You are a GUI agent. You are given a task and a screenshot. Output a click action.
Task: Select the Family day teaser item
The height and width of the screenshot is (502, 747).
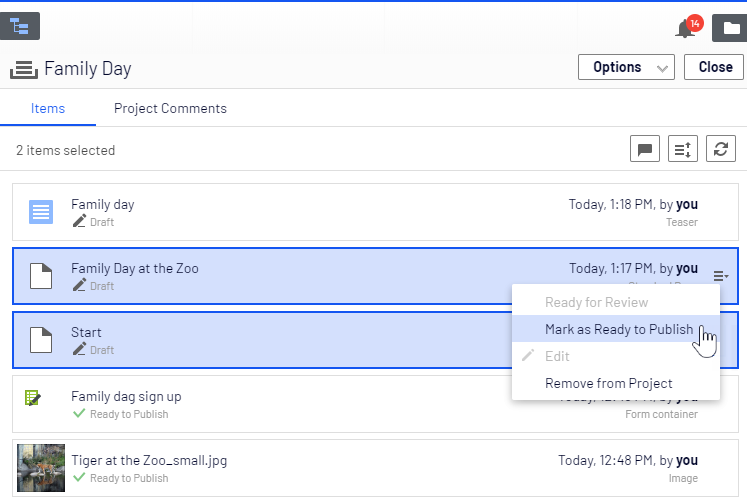(300, 212)
